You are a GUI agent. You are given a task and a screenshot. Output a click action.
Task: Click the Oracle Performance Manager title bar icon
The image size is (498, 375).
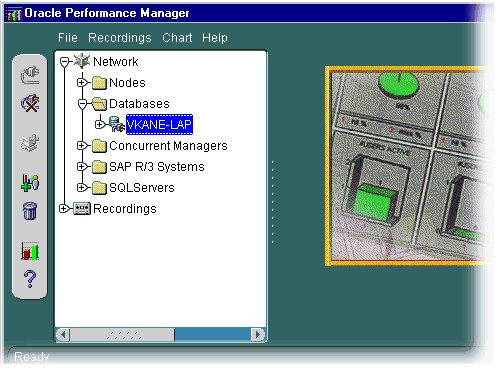point(14,14)
